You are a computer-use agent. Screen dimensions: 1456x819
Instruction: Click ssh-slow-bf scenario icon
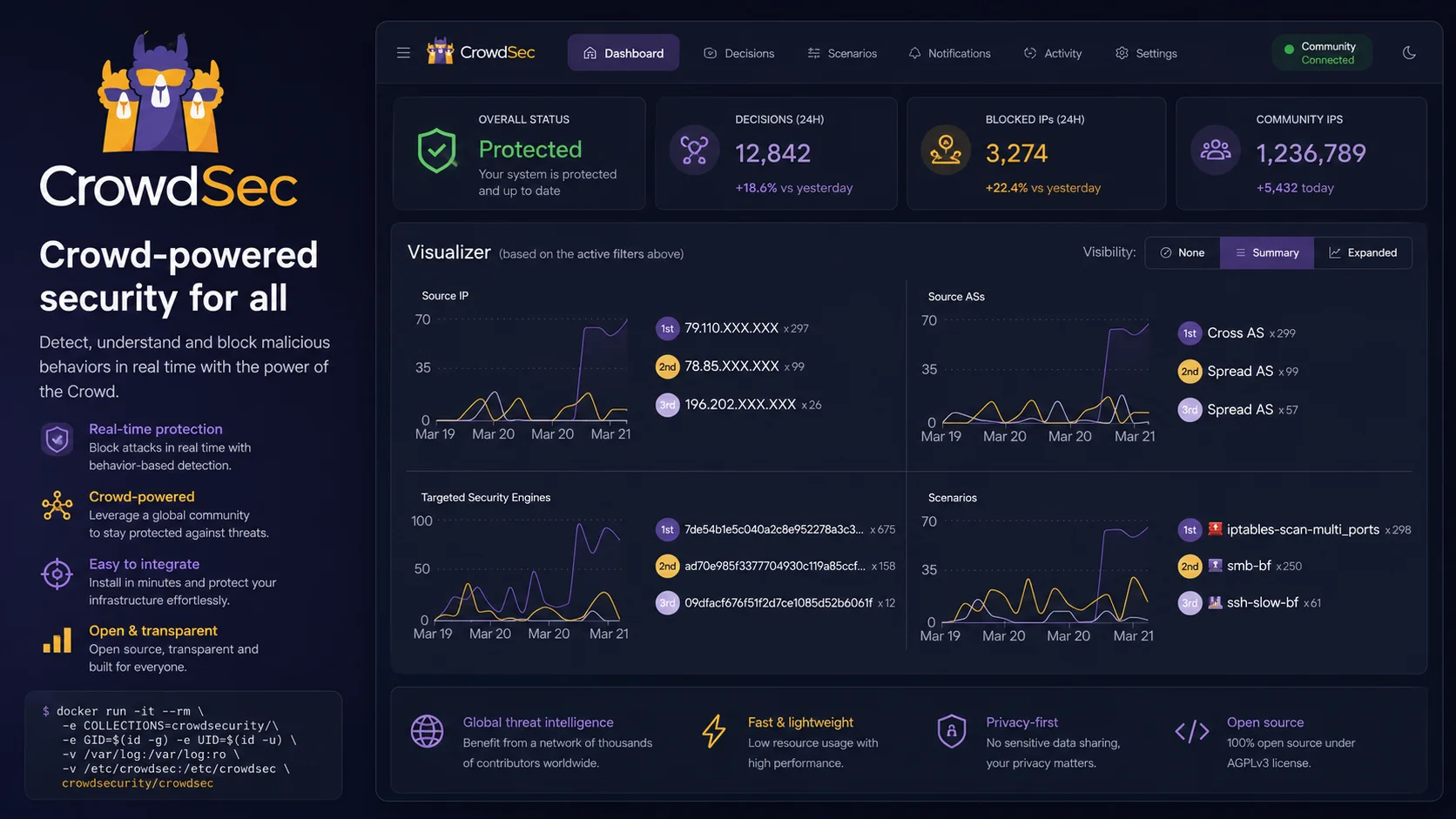1215,601
